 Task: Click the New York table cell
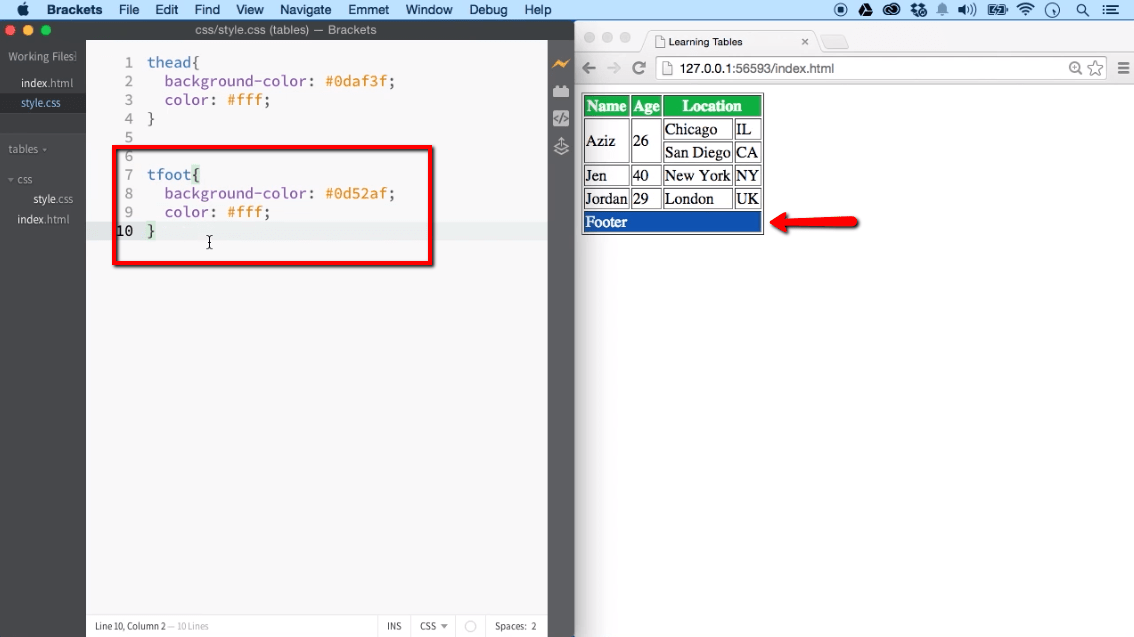[x=697, y=176]
